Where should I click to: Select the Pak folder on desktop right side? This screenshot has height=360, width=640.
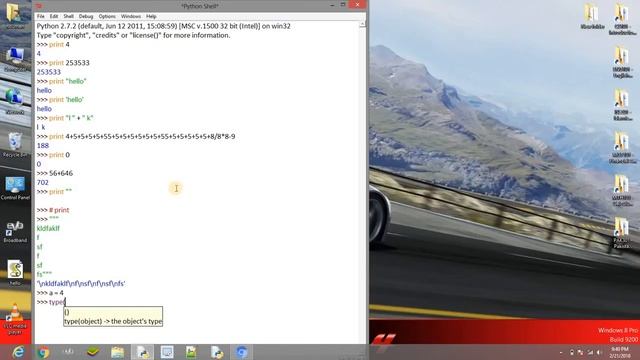(x=621, y=233)
